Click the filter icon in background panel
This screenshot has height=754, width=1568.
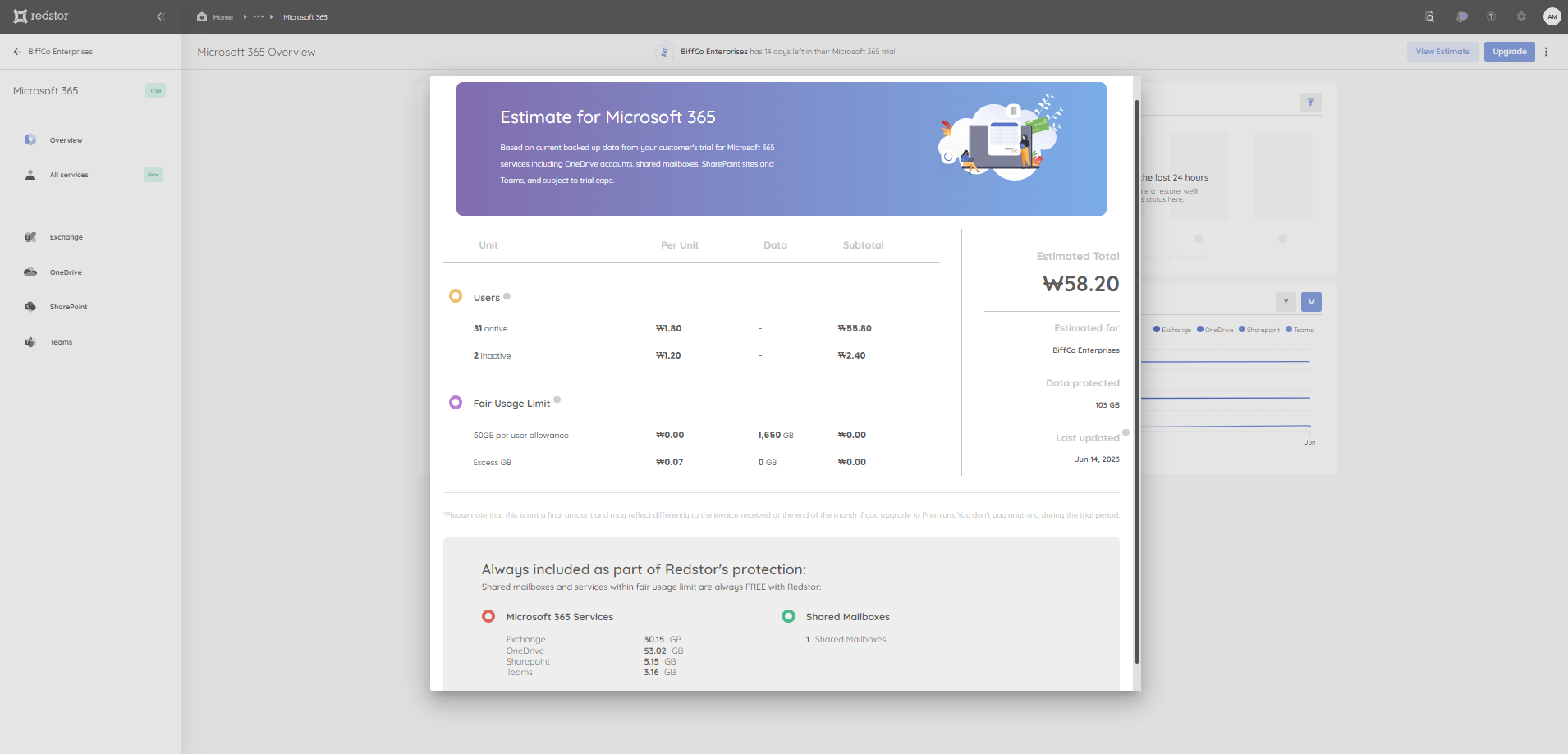pyautogui.click(x=1310, y=103)
